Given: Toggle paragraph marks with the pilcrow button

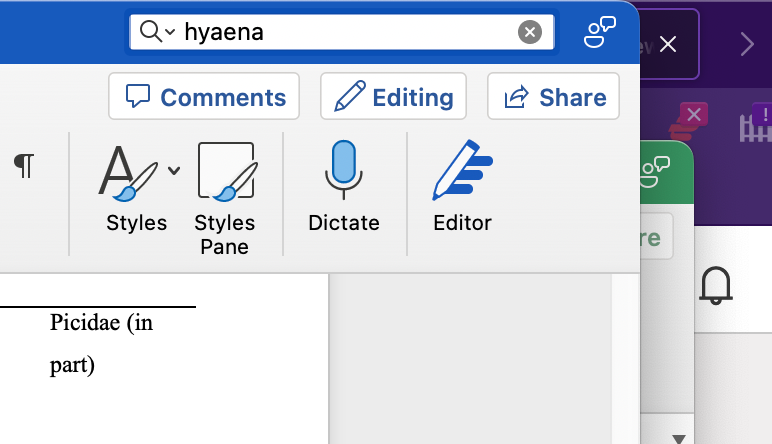Looking at the screenshot, I should [24, 166].
